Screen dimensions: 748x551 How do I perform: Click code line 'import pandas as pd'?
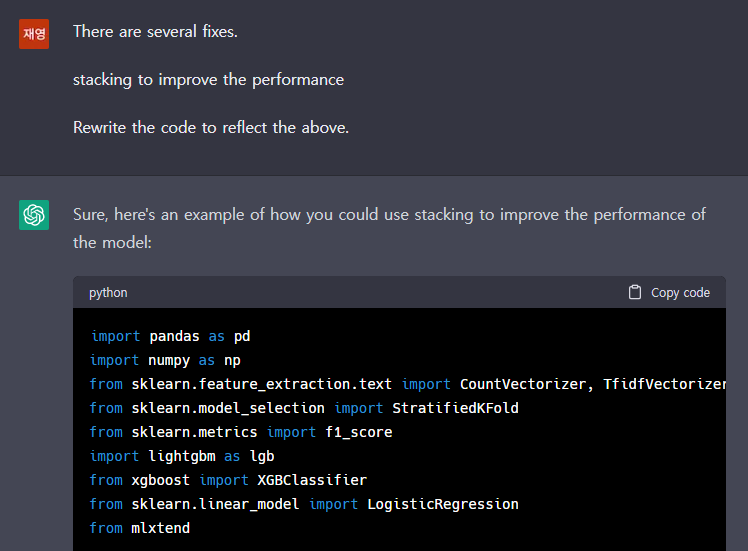coord(171,336)
